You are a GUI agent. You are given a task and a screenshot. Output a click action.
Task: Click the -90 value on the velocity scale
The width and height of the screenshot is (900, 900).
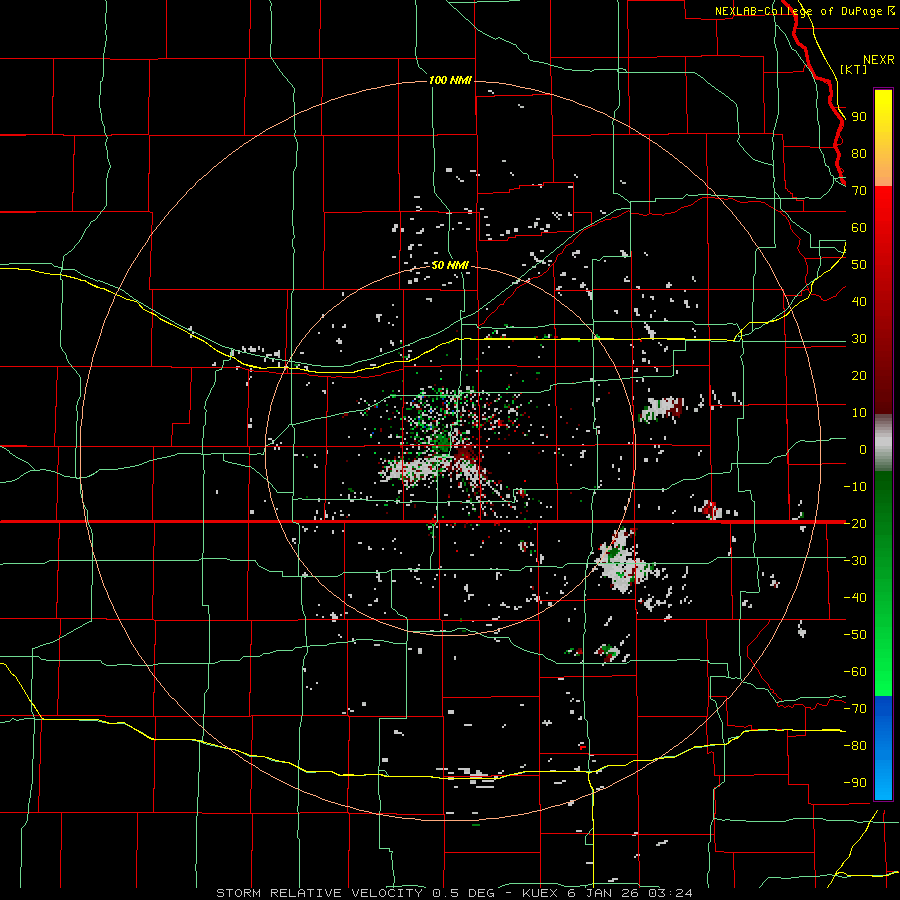(x=855, y=782)
